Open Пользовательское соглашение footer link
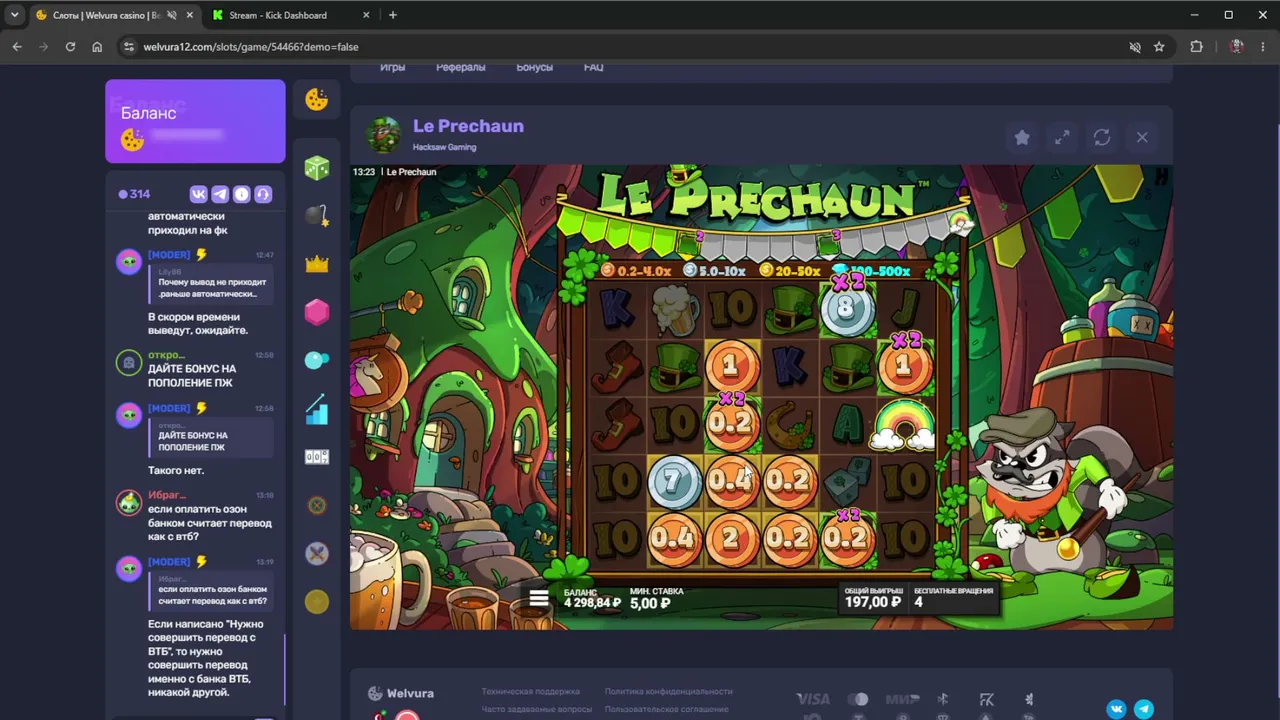 point(666,709)
